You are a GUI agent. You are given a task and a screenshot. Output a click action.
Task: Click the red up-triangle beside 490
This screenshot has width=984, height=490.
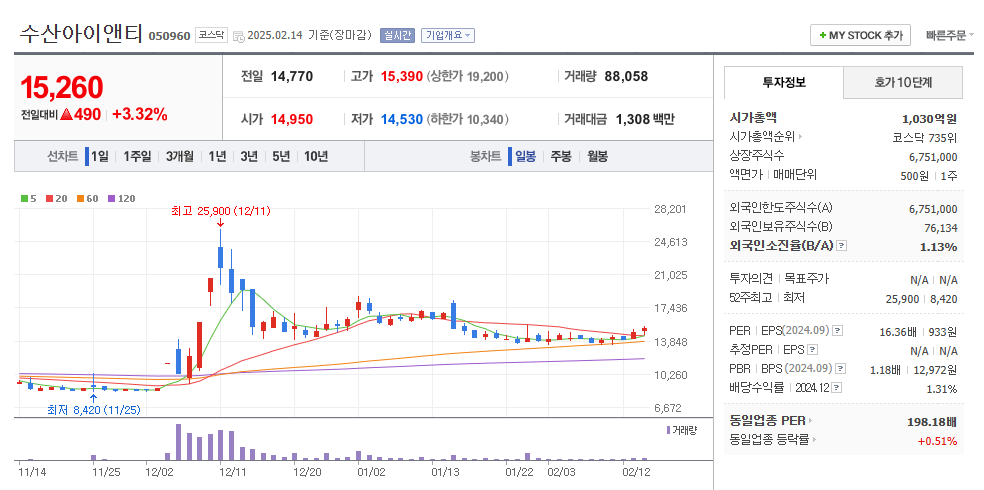coord(67,115)
